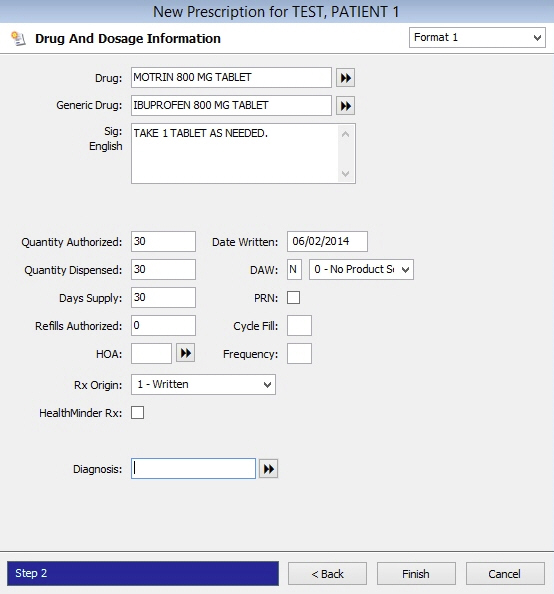Click the Sig box scroll up arrow
Viewport: 554px width, 594px height.
click(x=345, y=134)
